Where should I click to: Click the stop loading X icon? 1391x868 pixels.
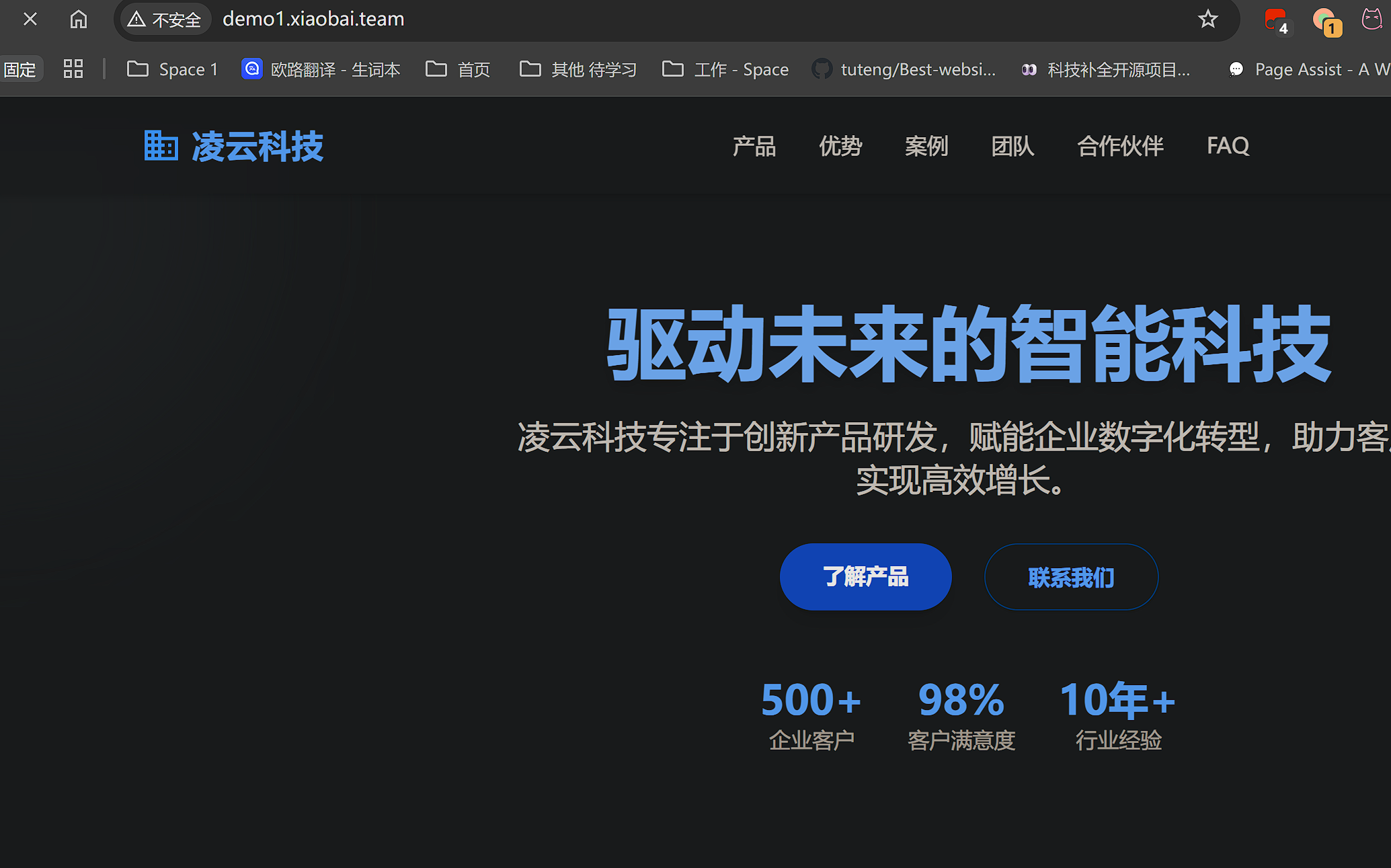pos(30,19)
